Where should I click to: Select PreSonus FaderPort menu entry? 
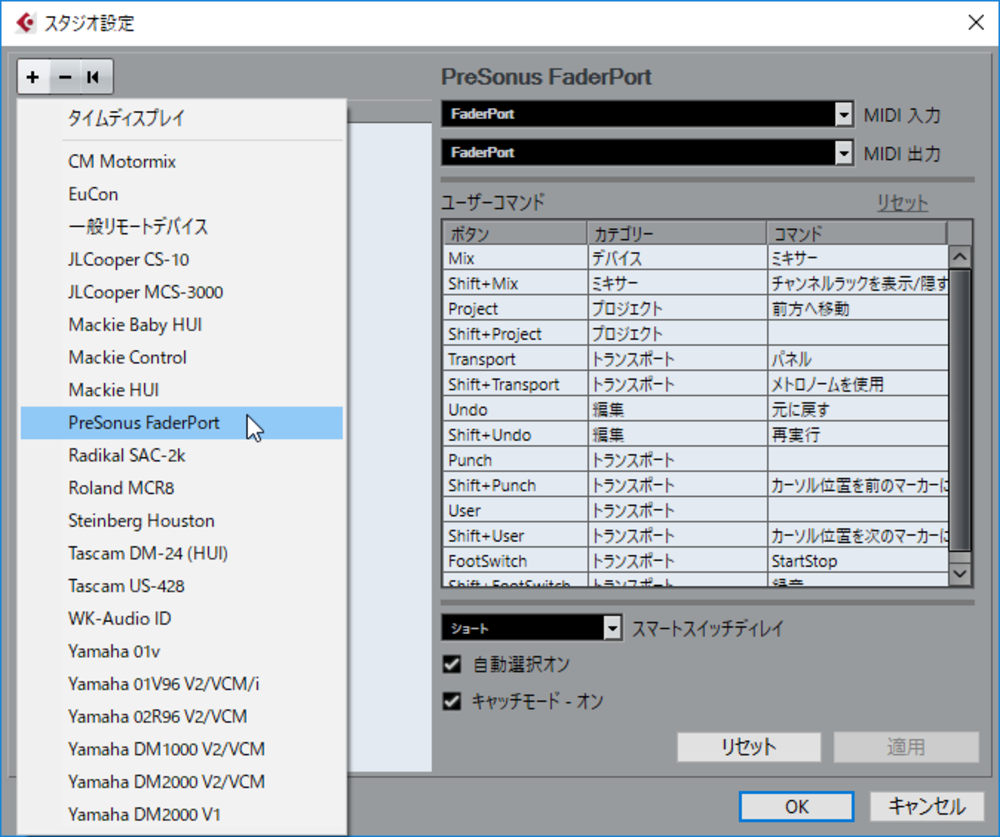[182, 423]
